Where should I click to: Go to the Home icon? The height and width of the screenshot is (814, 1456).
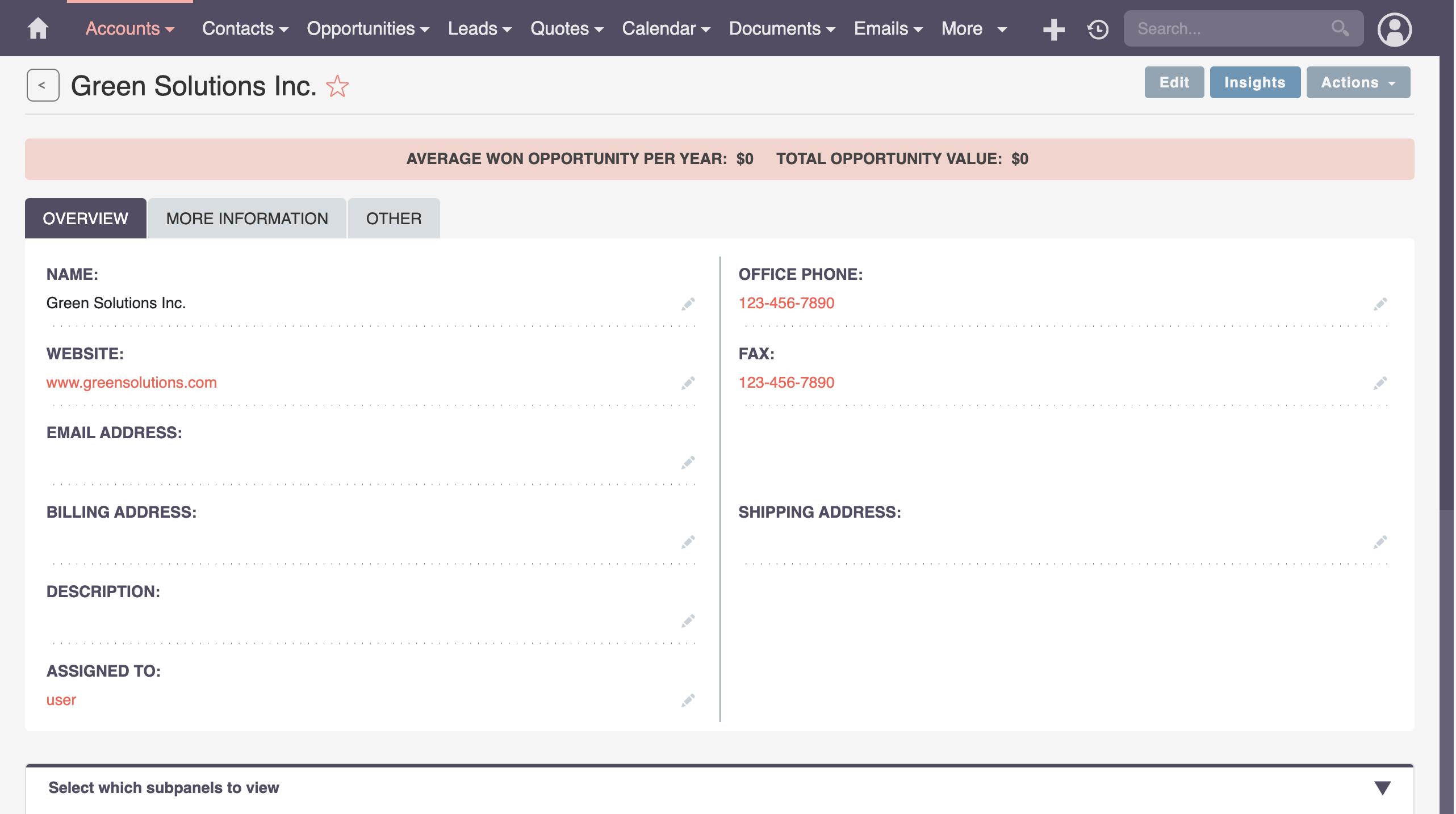coord(38,28)
